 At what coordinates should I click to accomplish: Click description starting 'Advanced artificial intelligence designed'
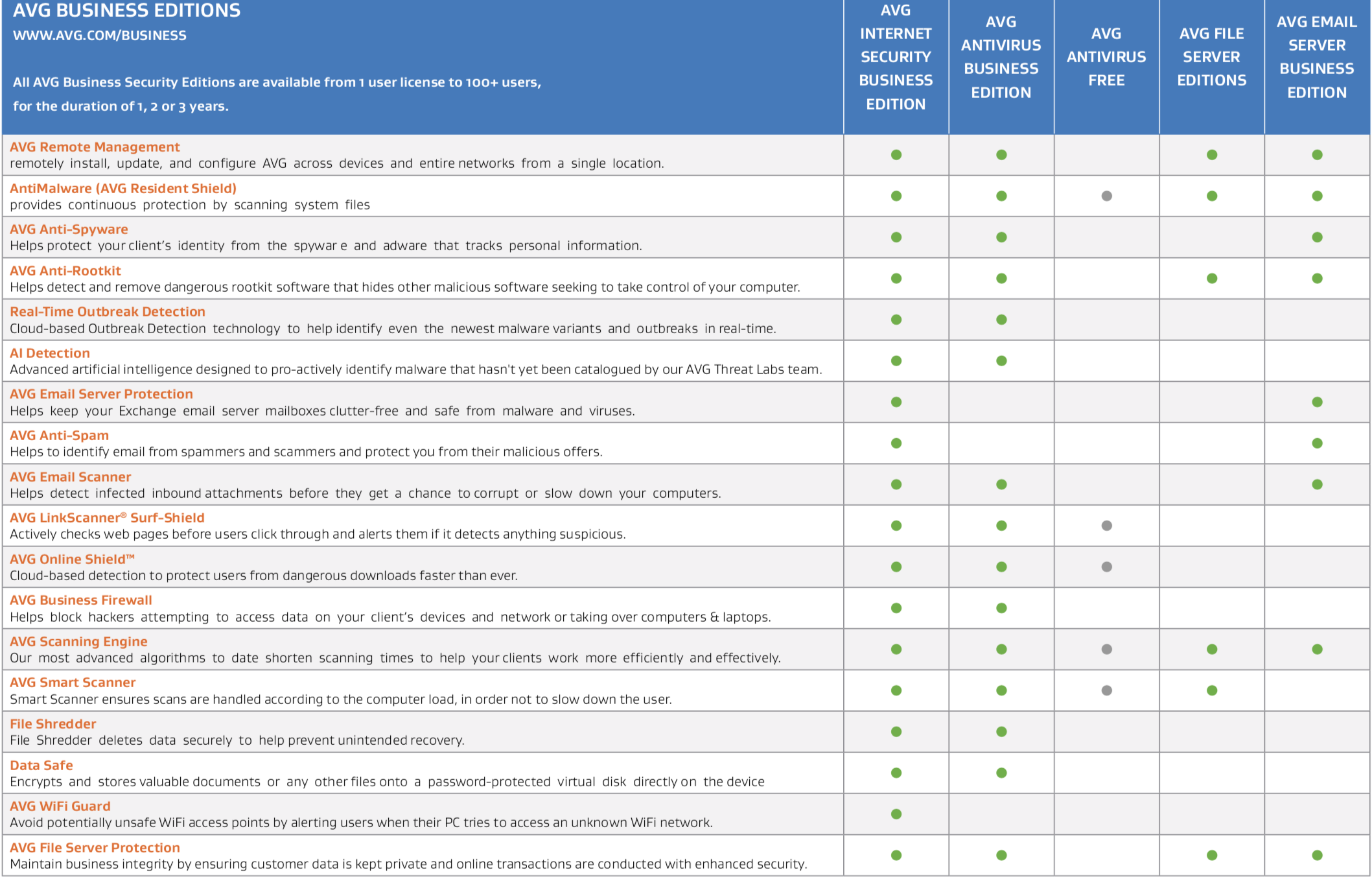point(415,369)
